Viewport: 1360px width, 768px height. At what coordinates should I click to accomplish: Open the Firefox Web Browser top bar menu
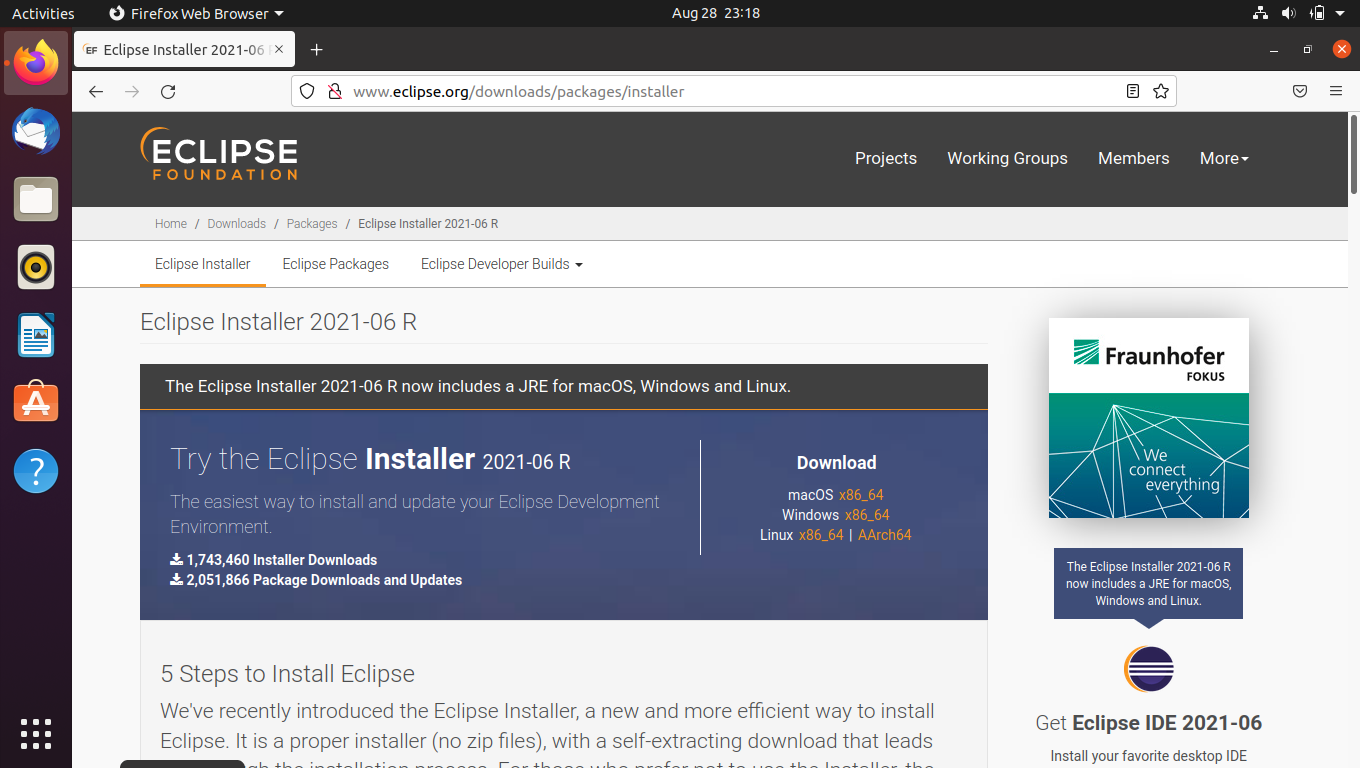[196, 13]
